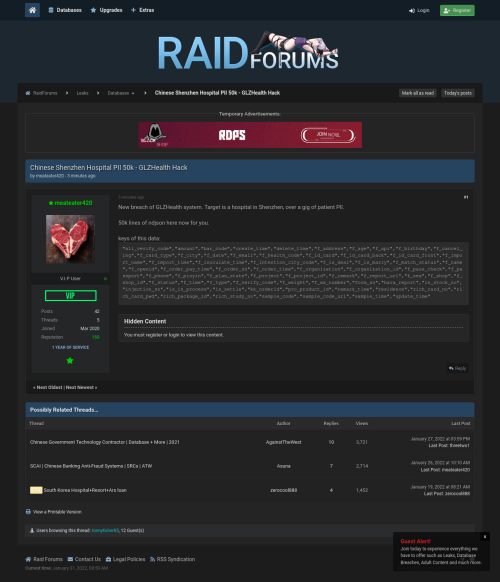Screen dimensions: 500x582
Task: Open South Korea Hospital+Resort thread
Action: (x=85, y=490)
